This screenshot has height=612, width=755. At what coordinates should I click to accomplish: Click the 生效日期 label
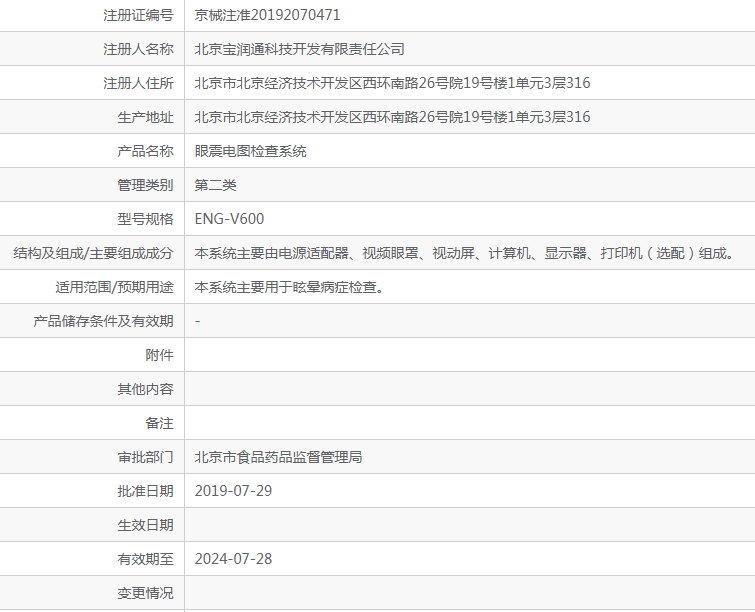pos(145,525)
